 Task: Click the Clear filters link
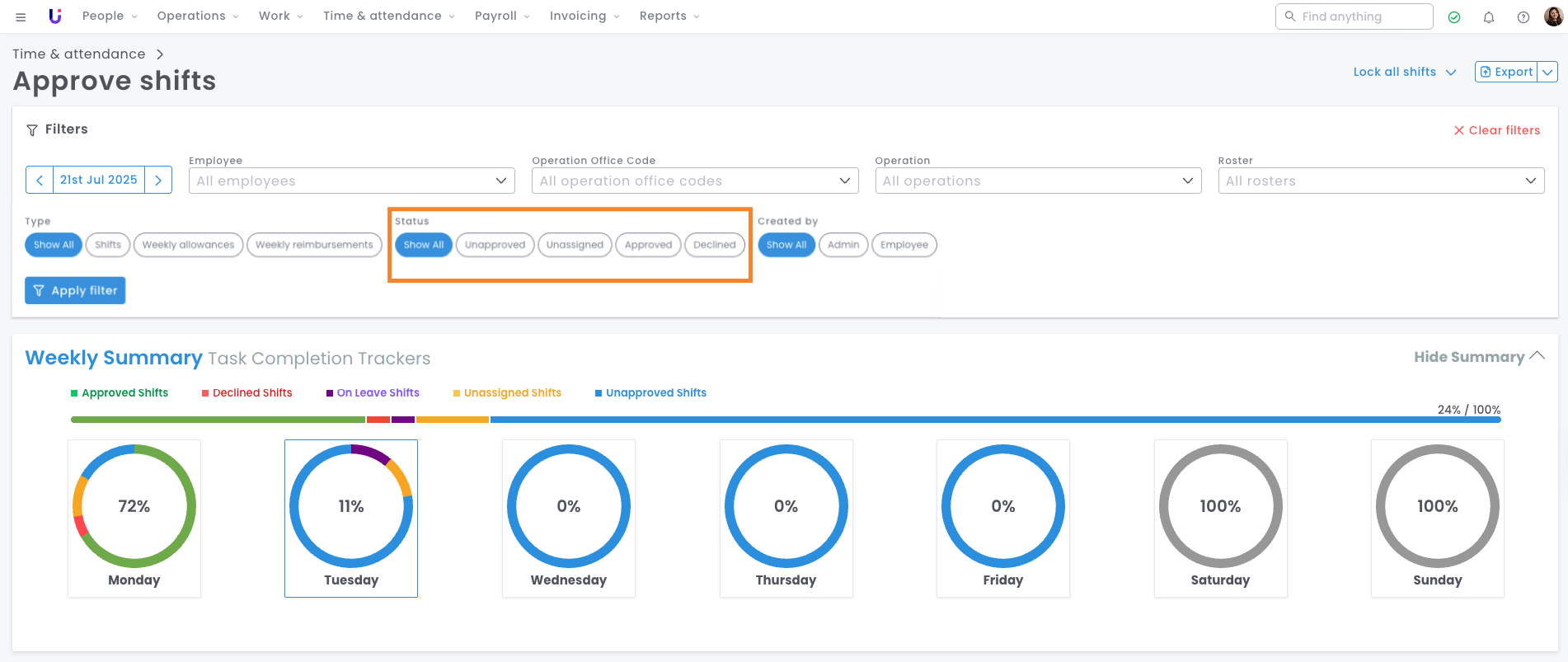(x=1496, y=130)
